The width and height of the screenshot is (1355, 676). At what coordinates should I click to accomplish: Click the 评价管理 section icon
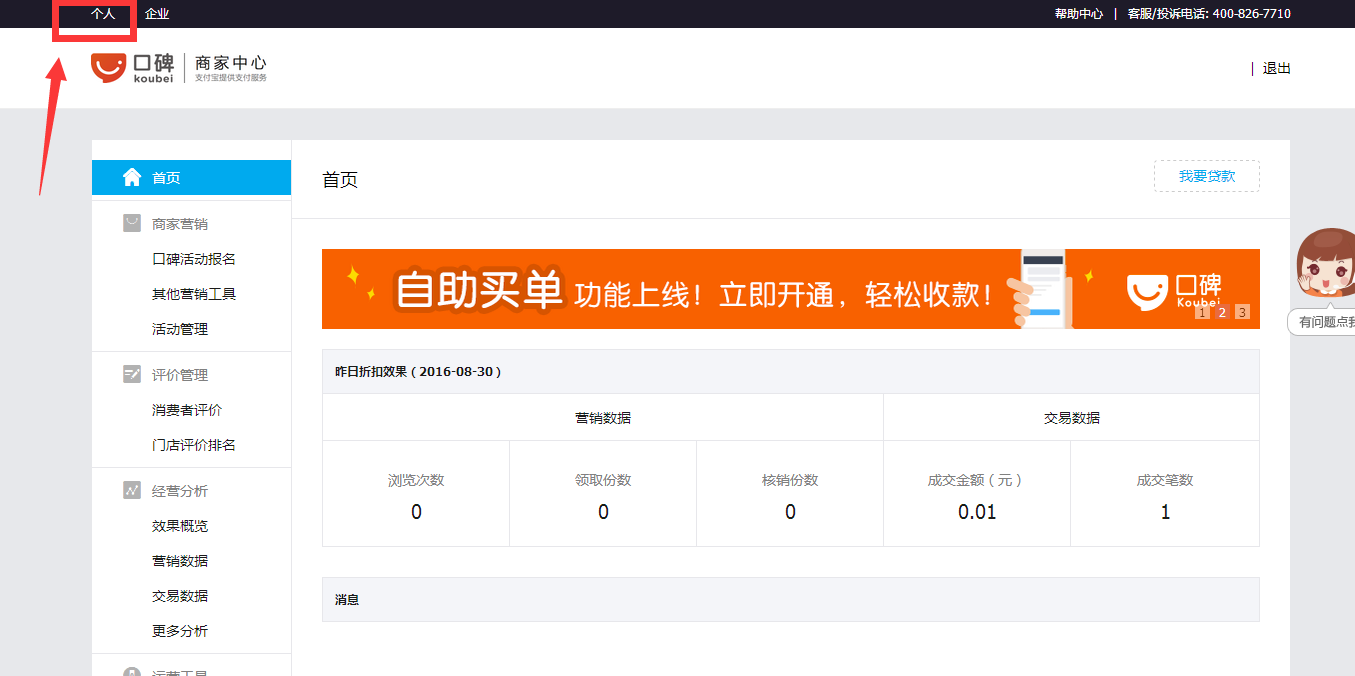(x=132, y=374)
